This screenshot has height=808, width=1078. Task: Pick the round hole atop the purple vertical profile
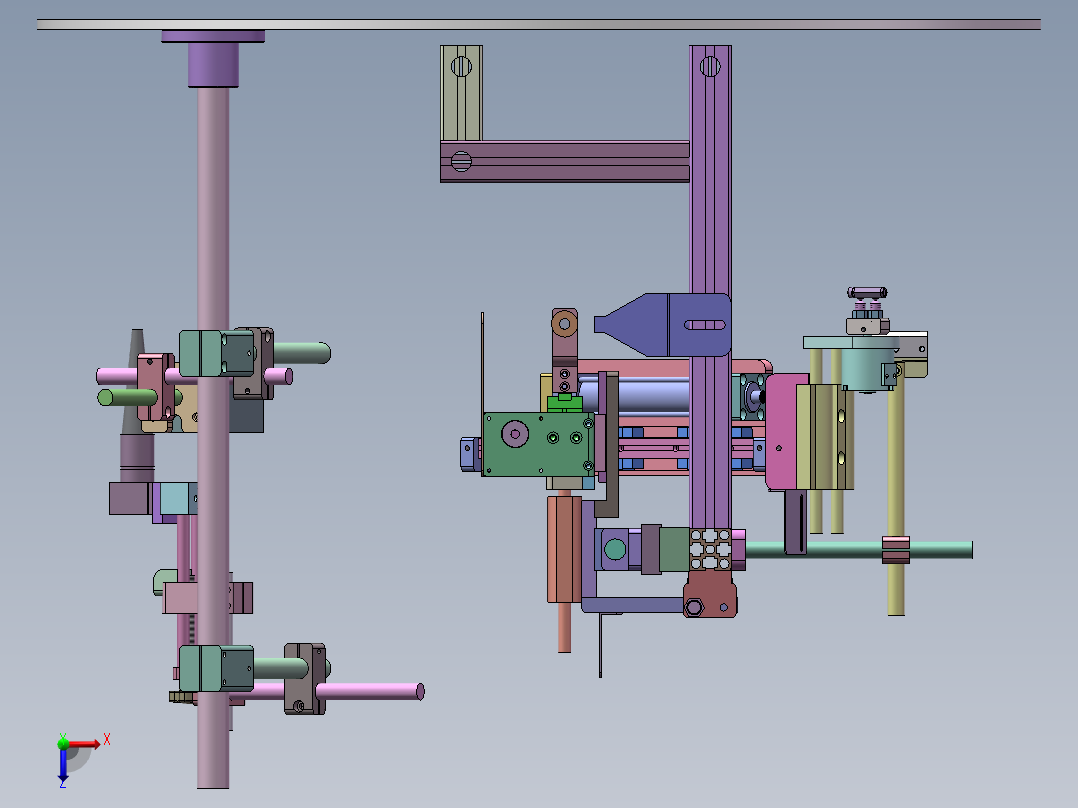pyautogui.click(x=710, y=67)
